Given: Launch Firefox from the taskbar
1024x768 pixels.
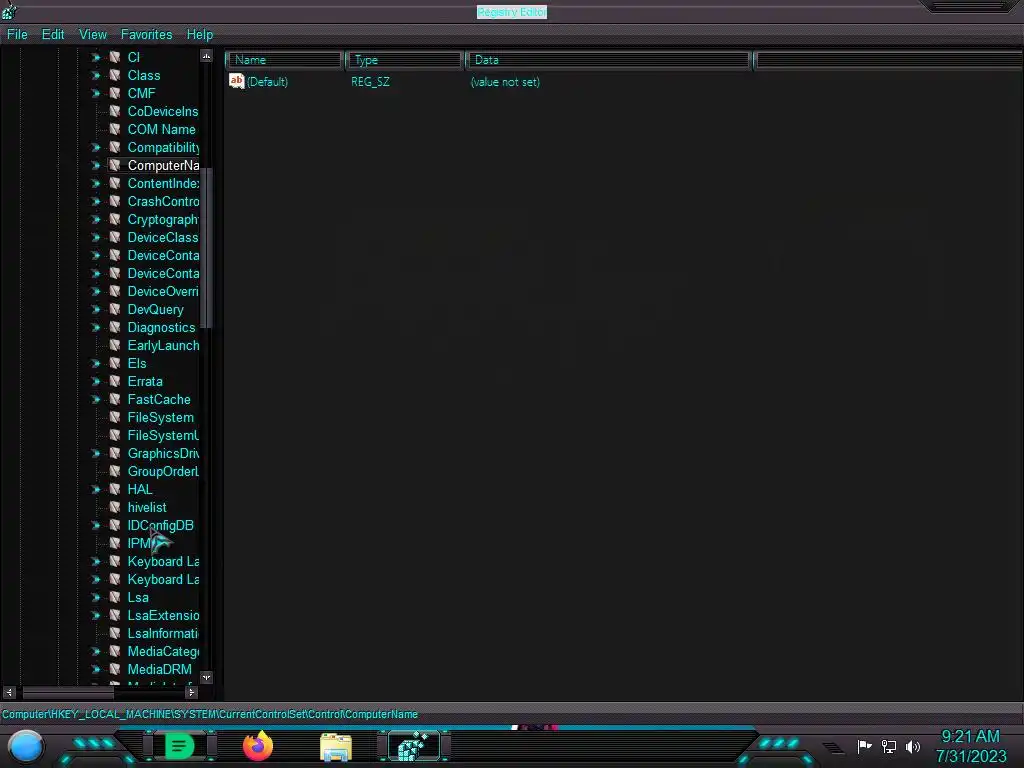Looking at the screenshot, I should point(257,746).
